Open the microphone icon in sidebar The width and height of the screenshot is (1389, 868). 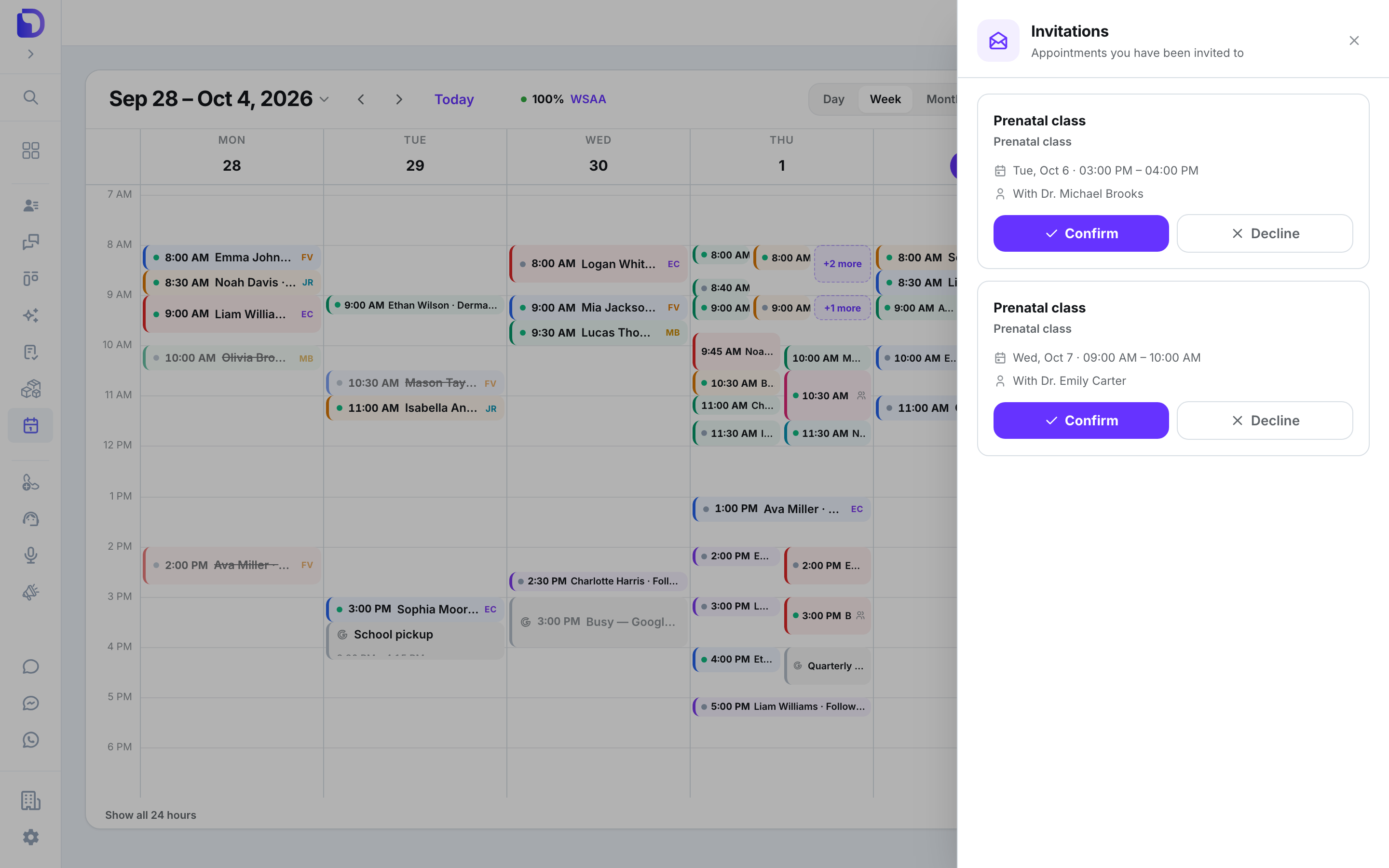(30, 555)
